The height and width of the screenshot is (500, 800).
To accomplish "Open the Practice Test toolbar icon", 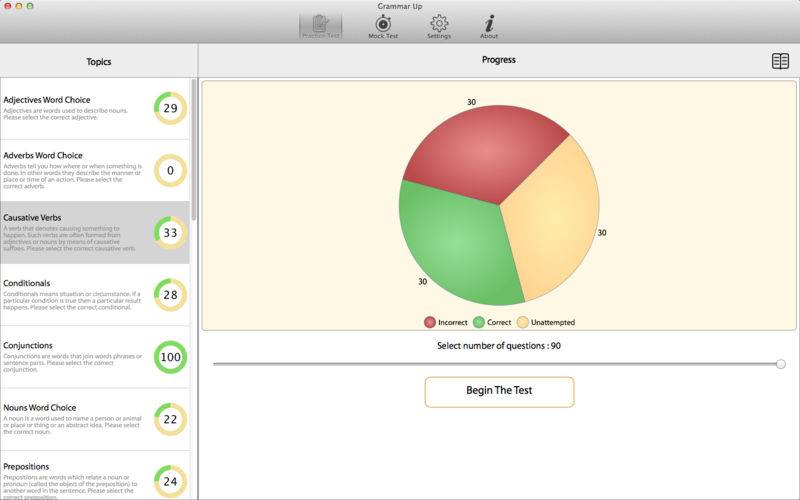I will point(320,26).
